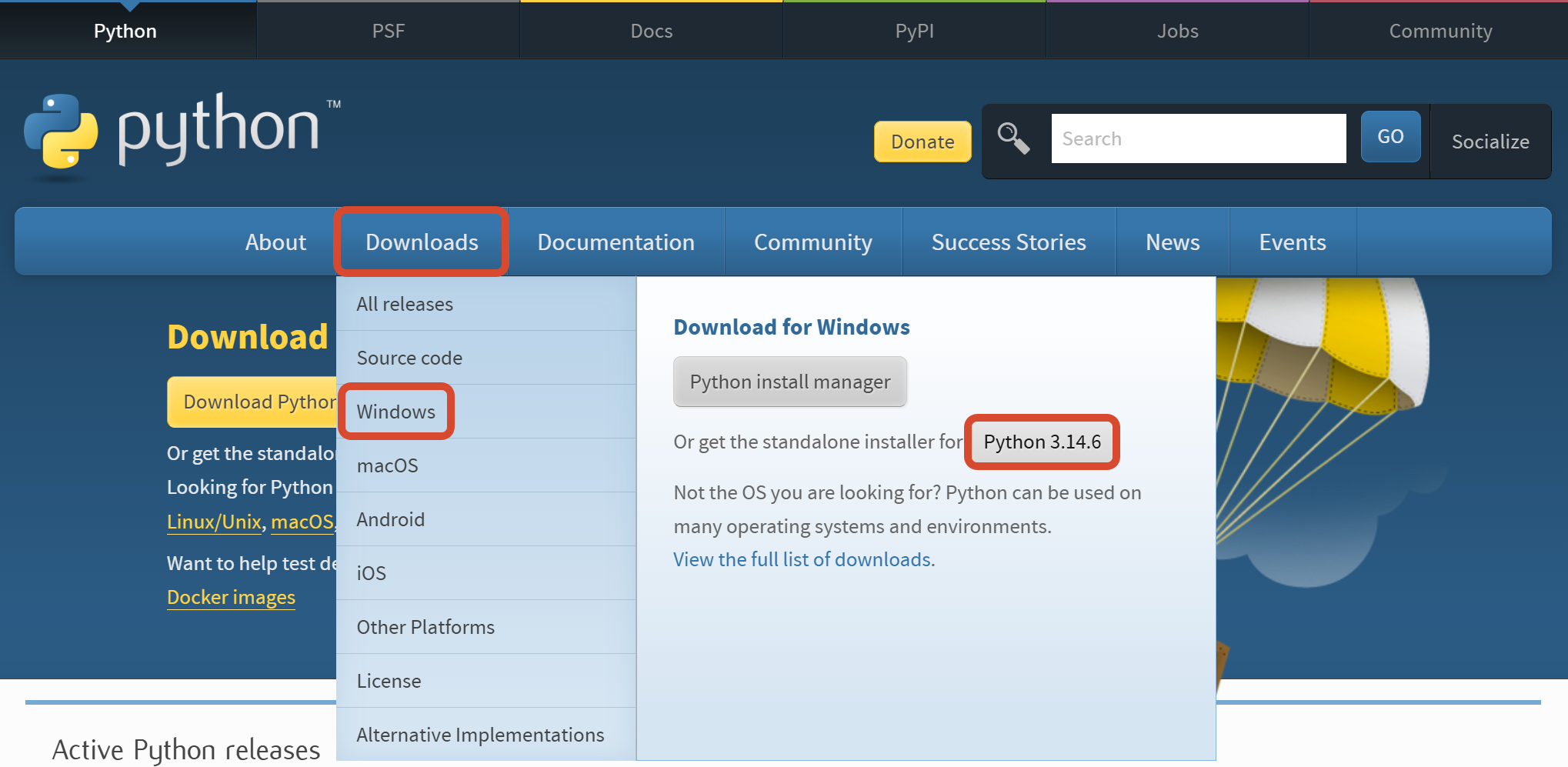1568x767 pixels.
Task: Open the Jobs top tab
Action: click(x=1178, y=31)
